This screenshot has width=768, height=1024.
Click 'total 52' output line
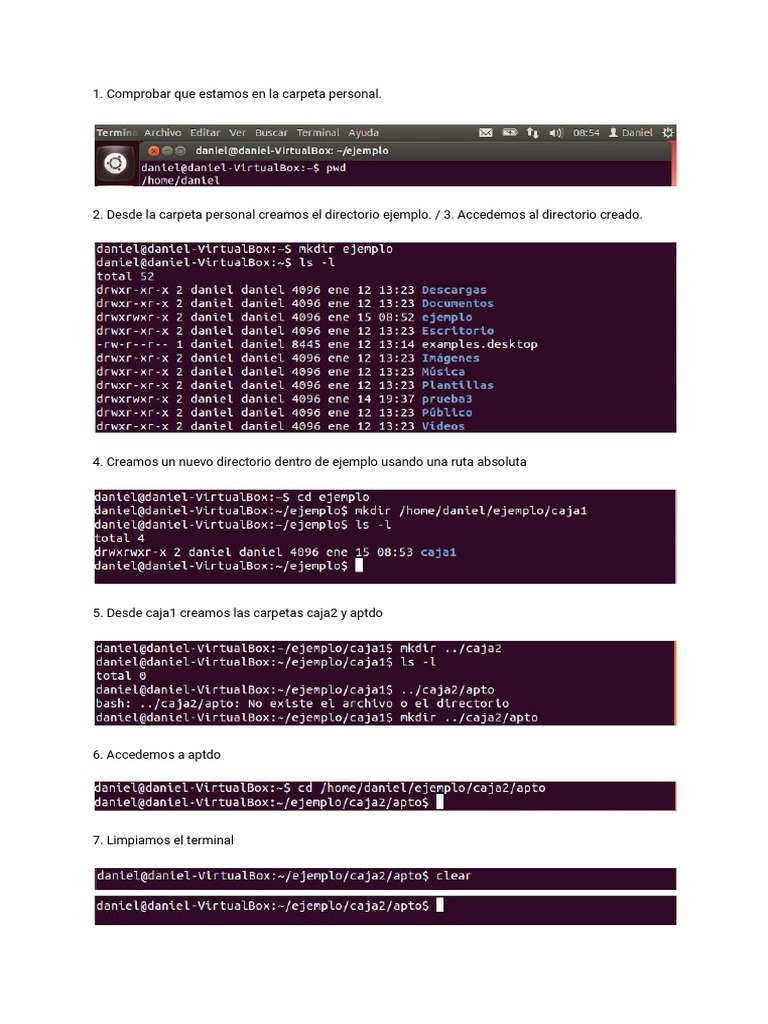click(x=125, y=276)
